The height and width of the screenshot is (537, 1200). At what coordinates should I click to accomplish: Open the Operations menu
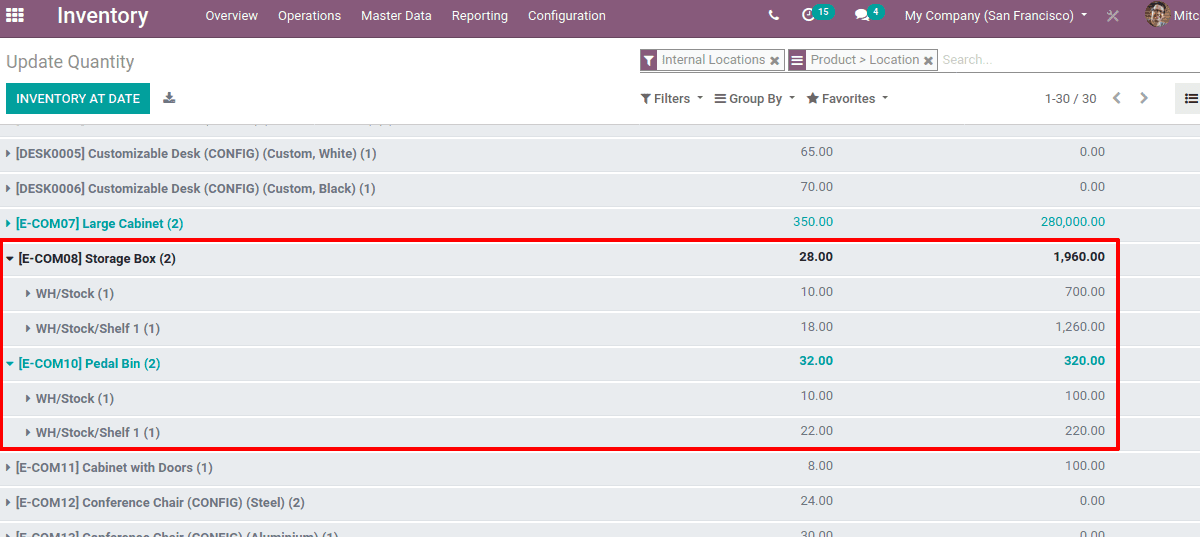(x=309, y=16)
